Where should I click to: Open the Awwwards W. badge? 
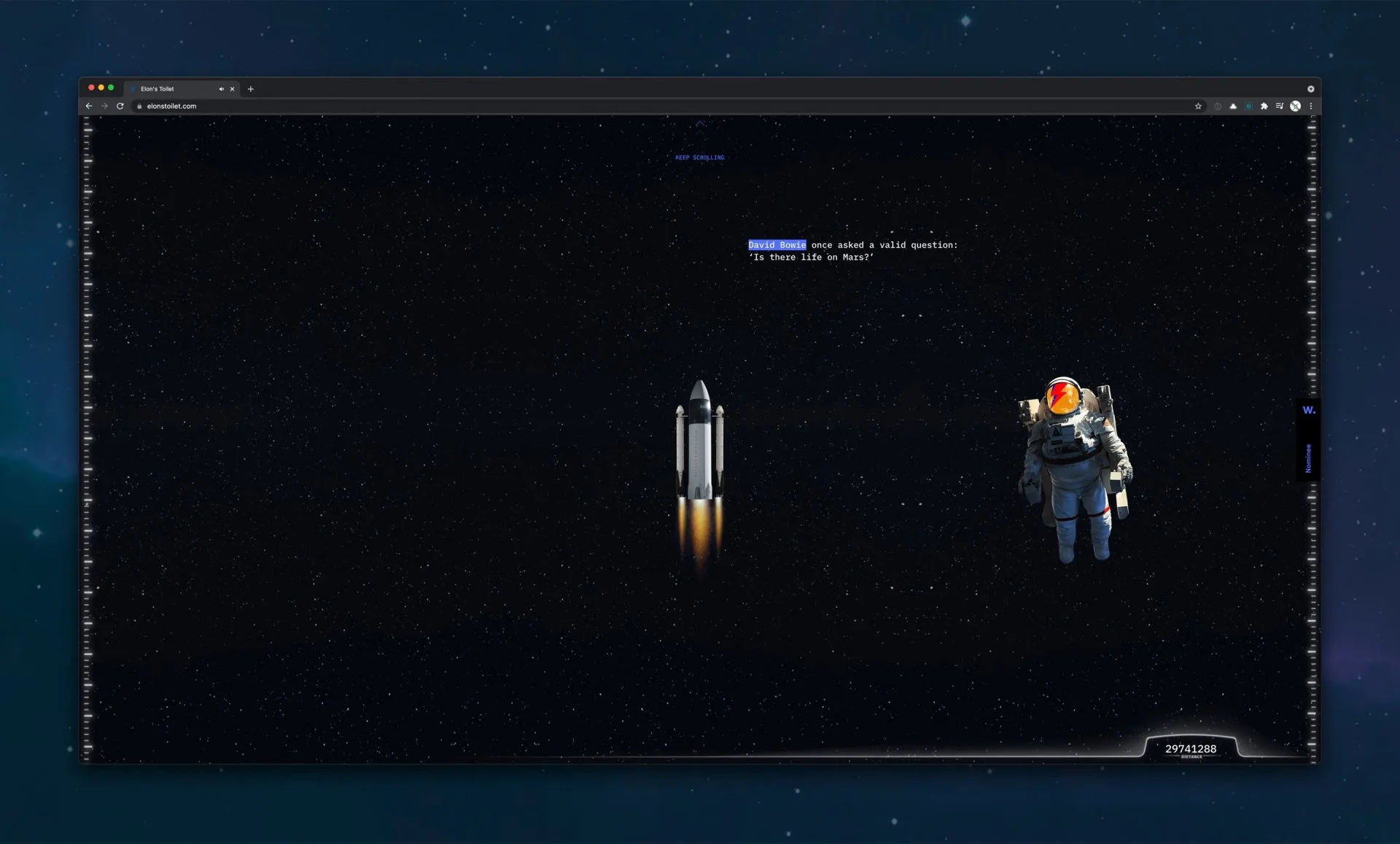click(1309, 410)
